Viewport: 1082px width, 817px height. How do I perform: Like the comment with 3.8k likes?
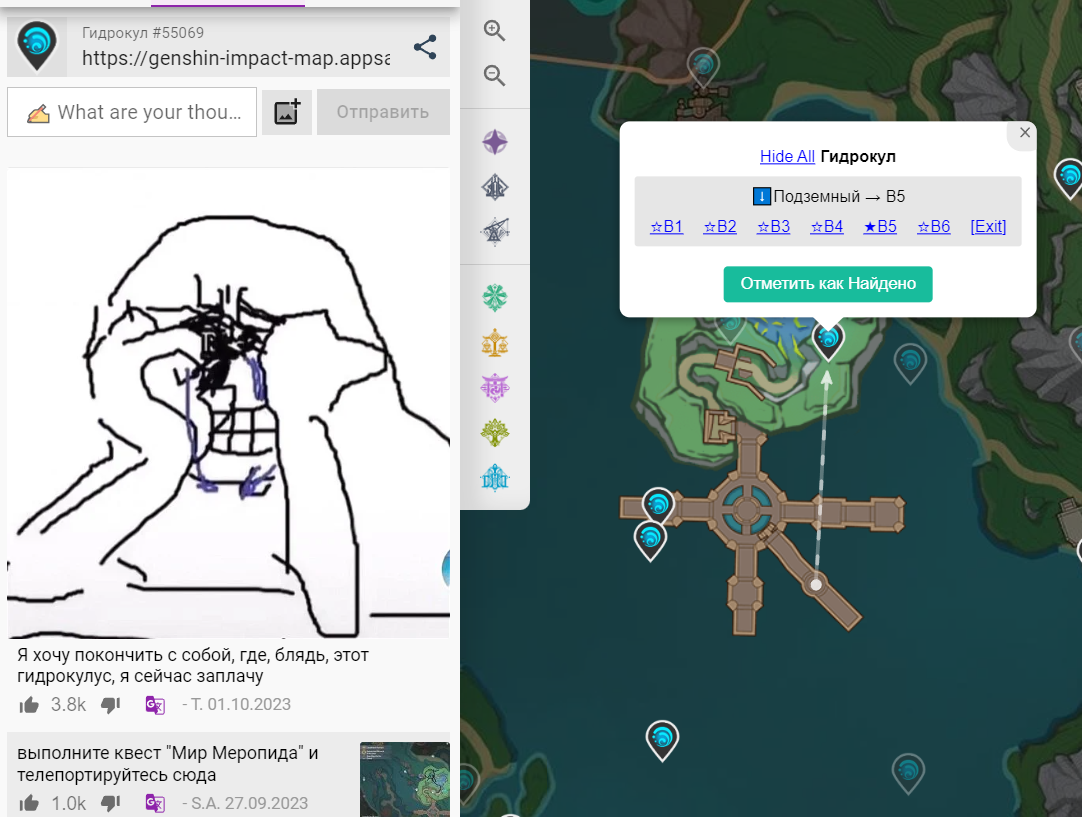point(29,704)
